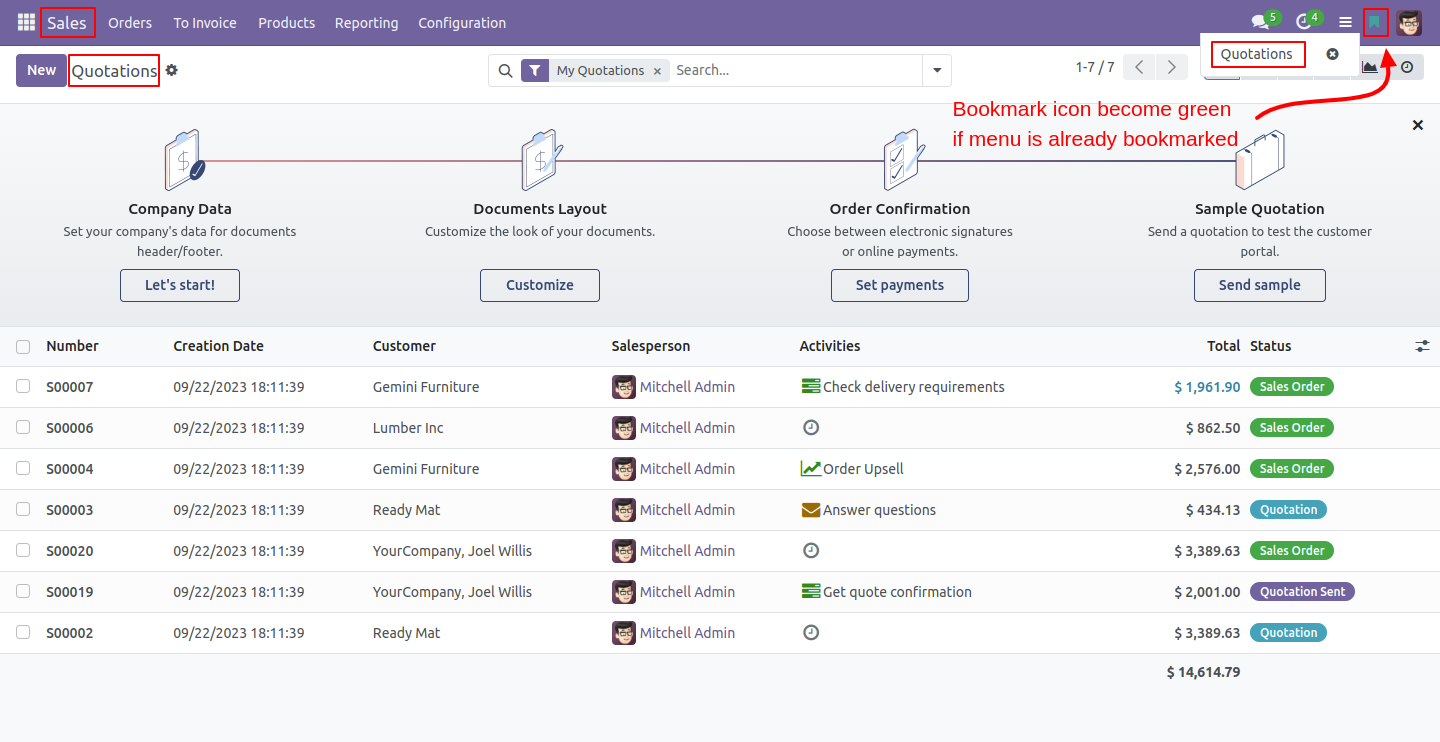Open the Quotations bookmark entry

click(x=1257, y=54)
